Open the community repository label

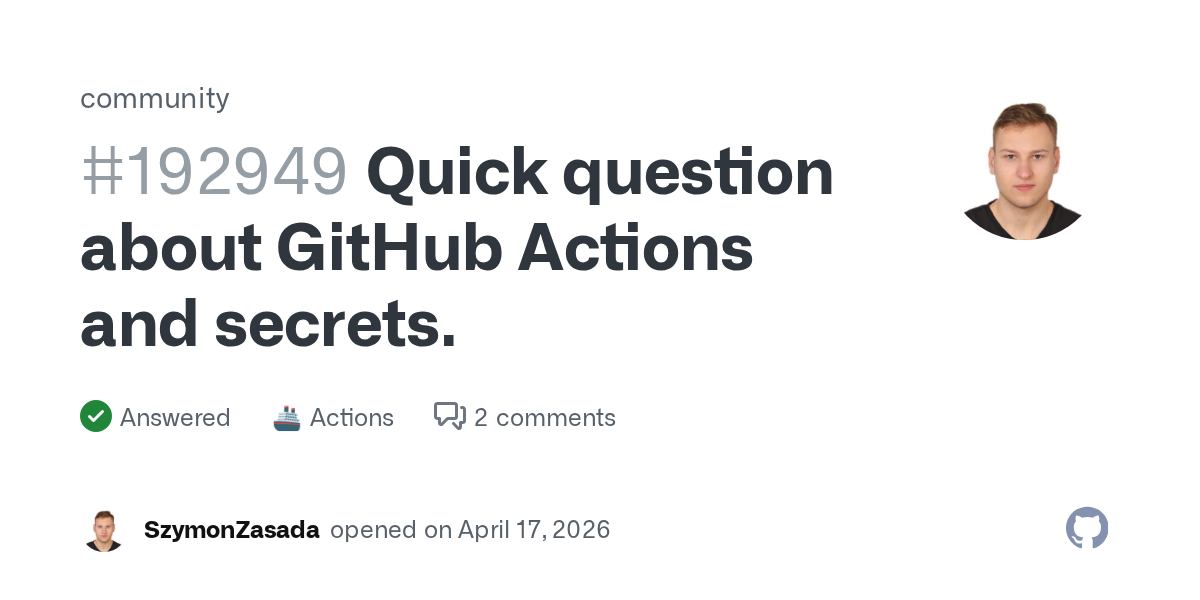coord(155,98)
